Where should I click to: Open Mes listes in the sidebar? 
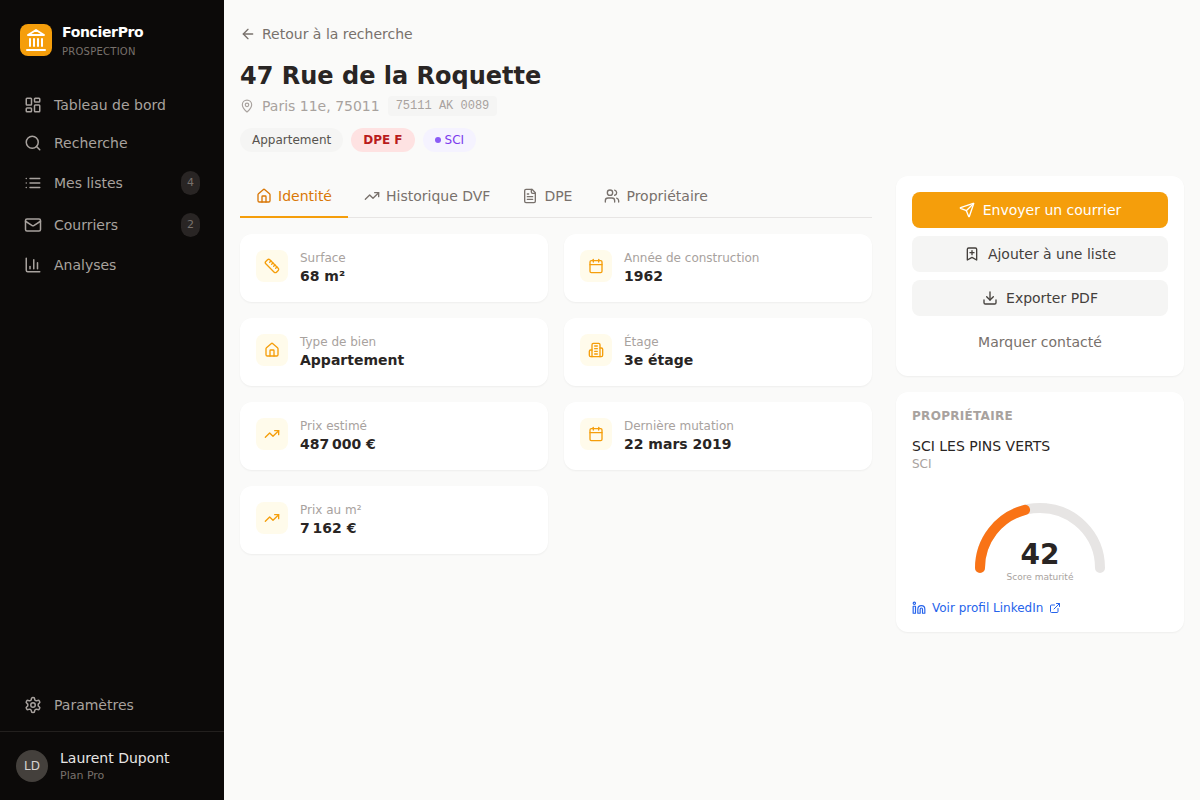(x=112, y=183)
